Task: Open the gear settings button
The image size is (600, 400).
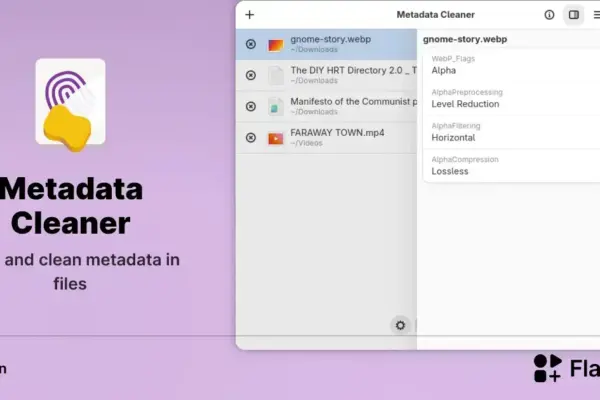Action: click(400, 325)
